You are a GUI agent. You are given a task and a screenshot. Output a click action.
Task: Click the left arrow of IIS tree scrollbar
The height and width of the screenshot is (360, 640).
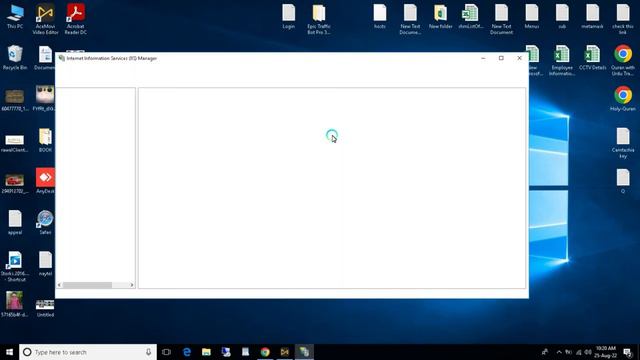[x=60, y=285]
